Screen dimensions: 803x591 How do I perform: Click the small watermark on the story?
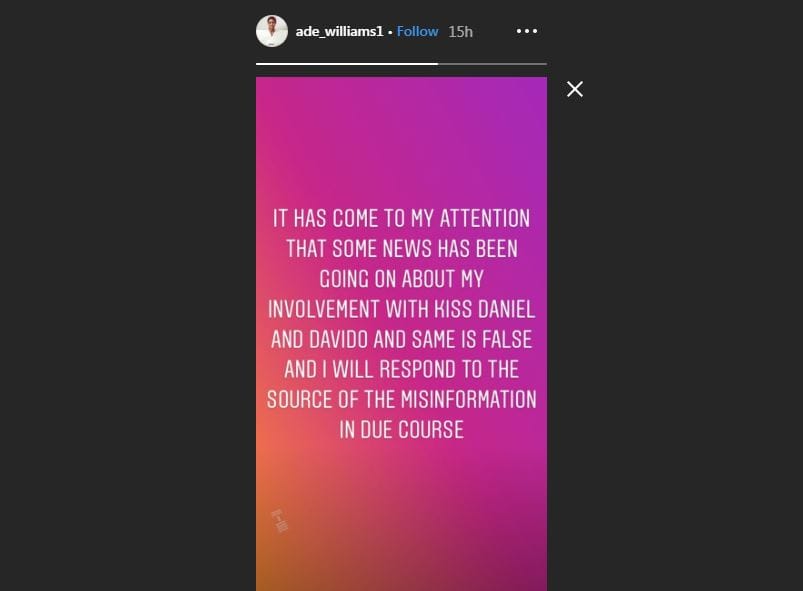tap(279, 519)
